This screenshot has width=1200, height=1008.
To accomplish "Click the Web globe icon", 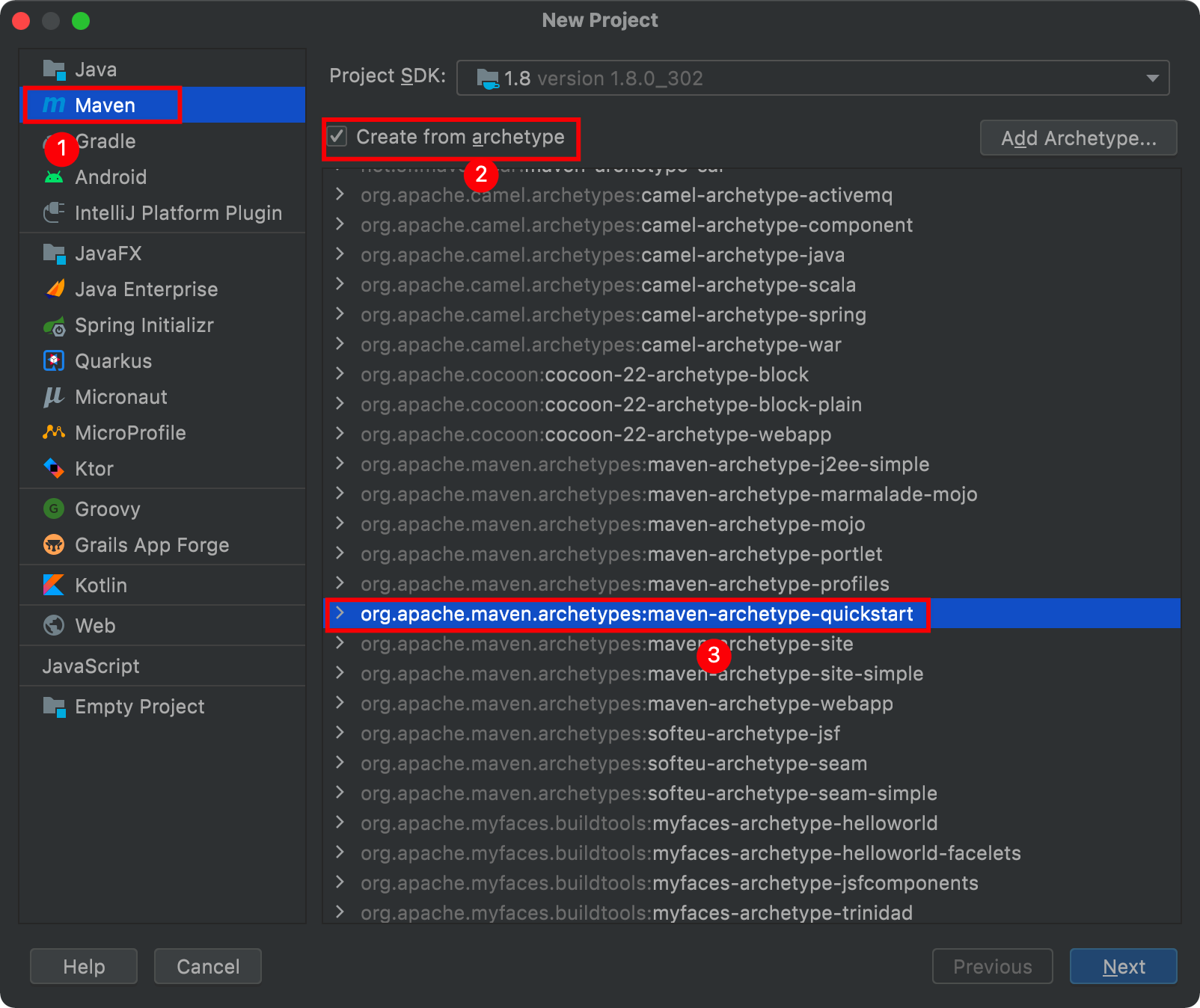I will click(54, 626).
